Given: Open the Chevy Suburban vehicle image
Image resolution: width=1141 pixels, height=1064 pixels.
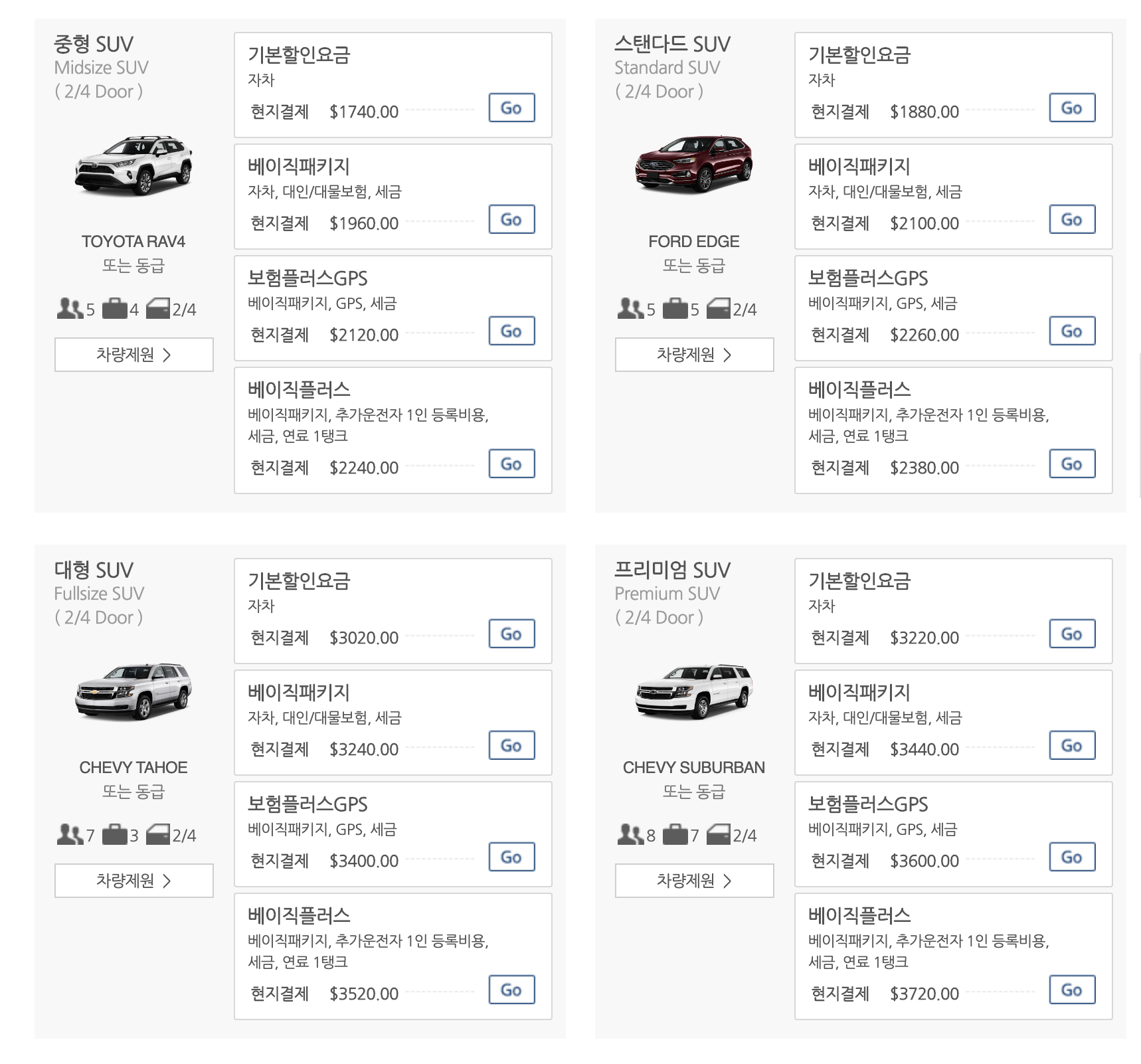Looking at the screenshot, I should (x=694, y=691).
